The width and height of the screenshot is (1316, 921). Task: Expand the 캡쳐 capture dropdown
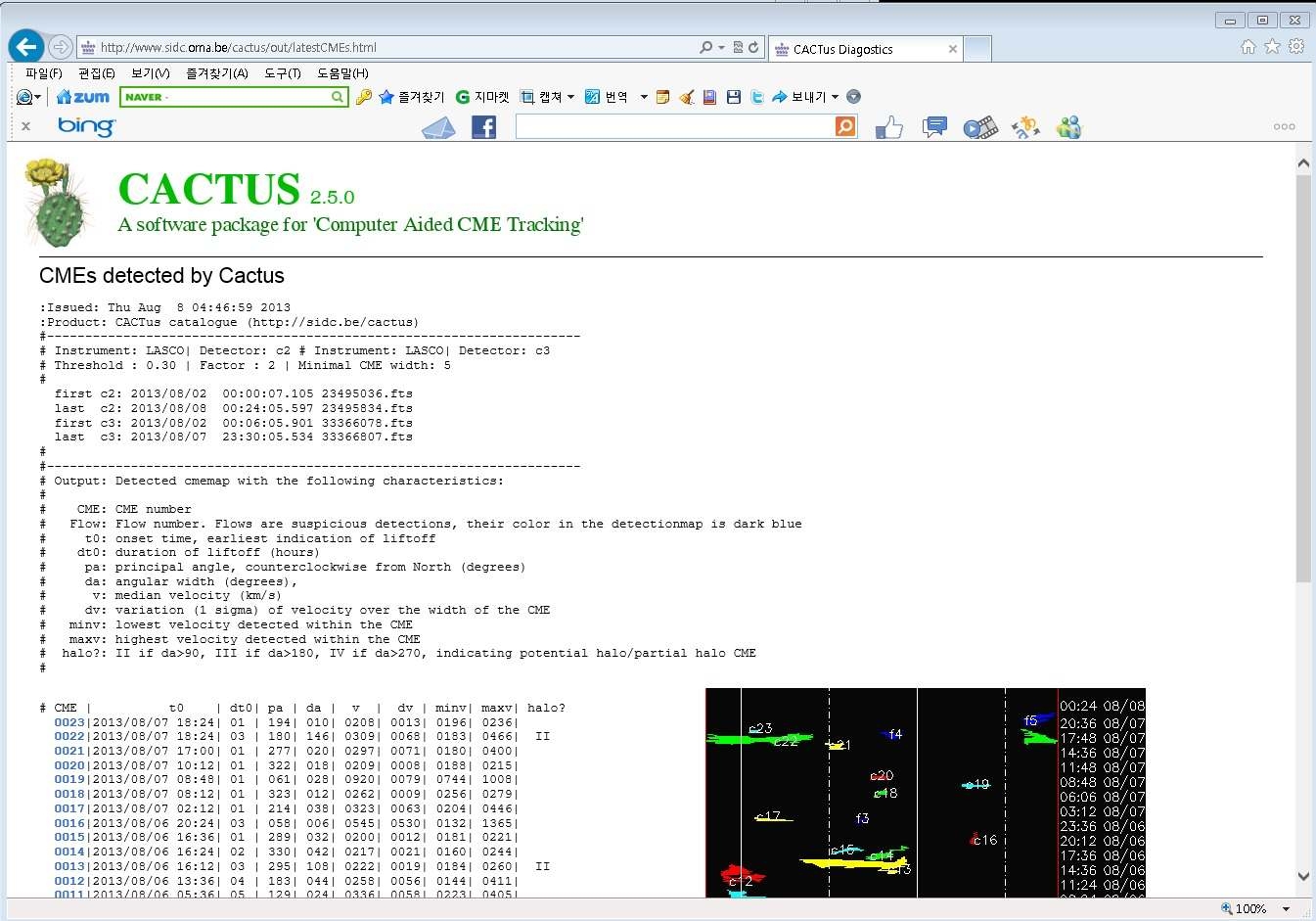(x=570, y=97)
